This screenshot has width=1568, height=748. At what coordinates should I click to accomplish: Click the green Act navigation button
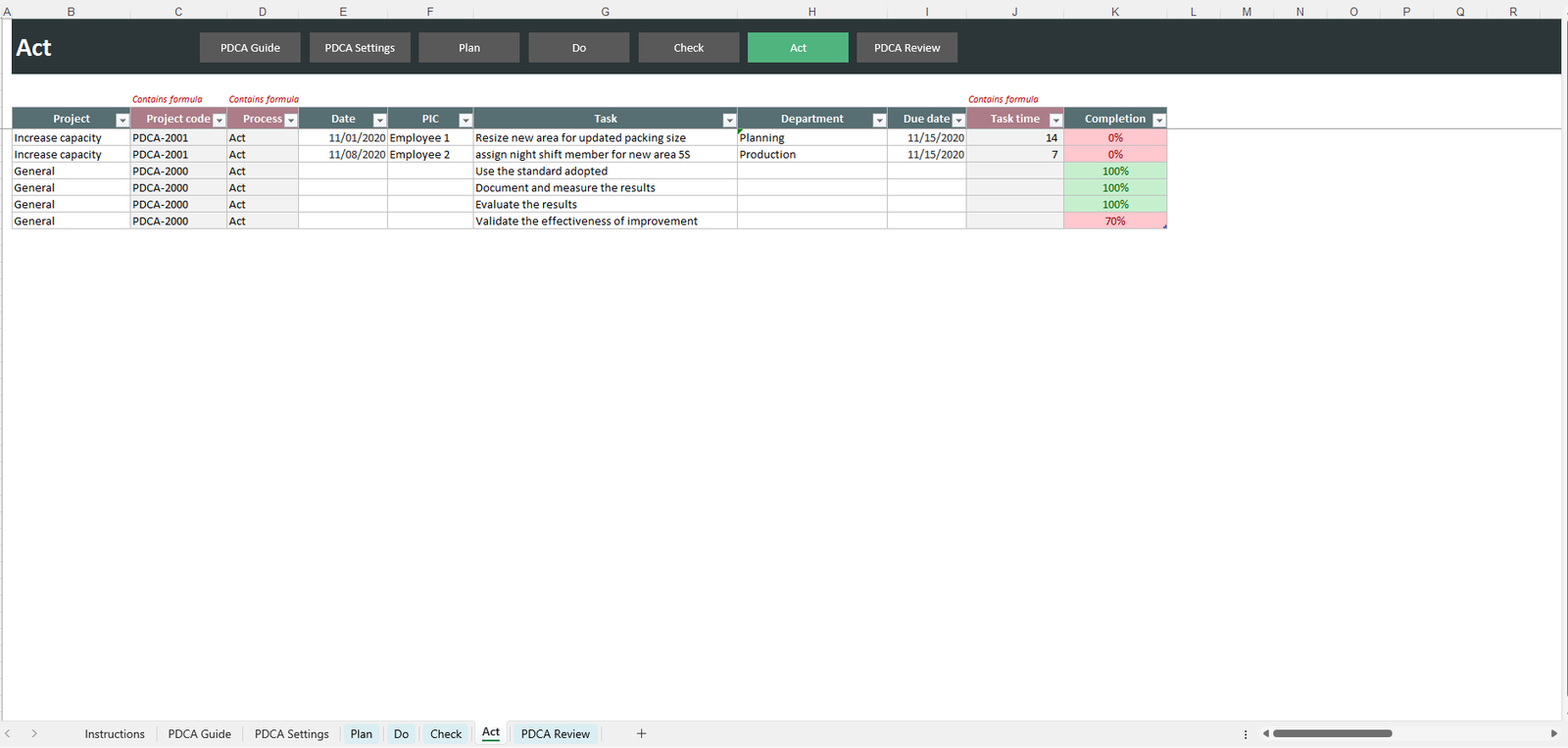pyautogui.click(x=798, y=48)
